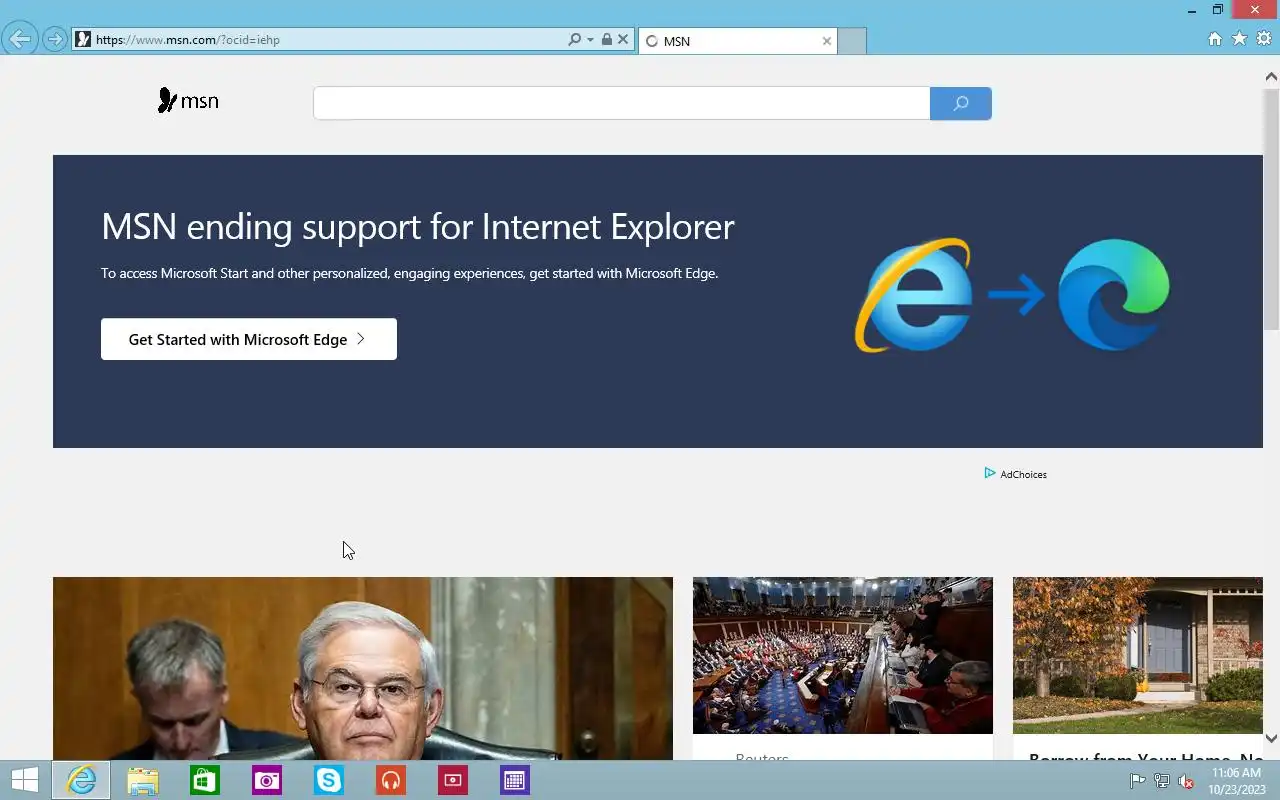Screen dimensions: 1280x800
Task: Click the Action Center flag tray icon
Action: tap(1137, 781)
